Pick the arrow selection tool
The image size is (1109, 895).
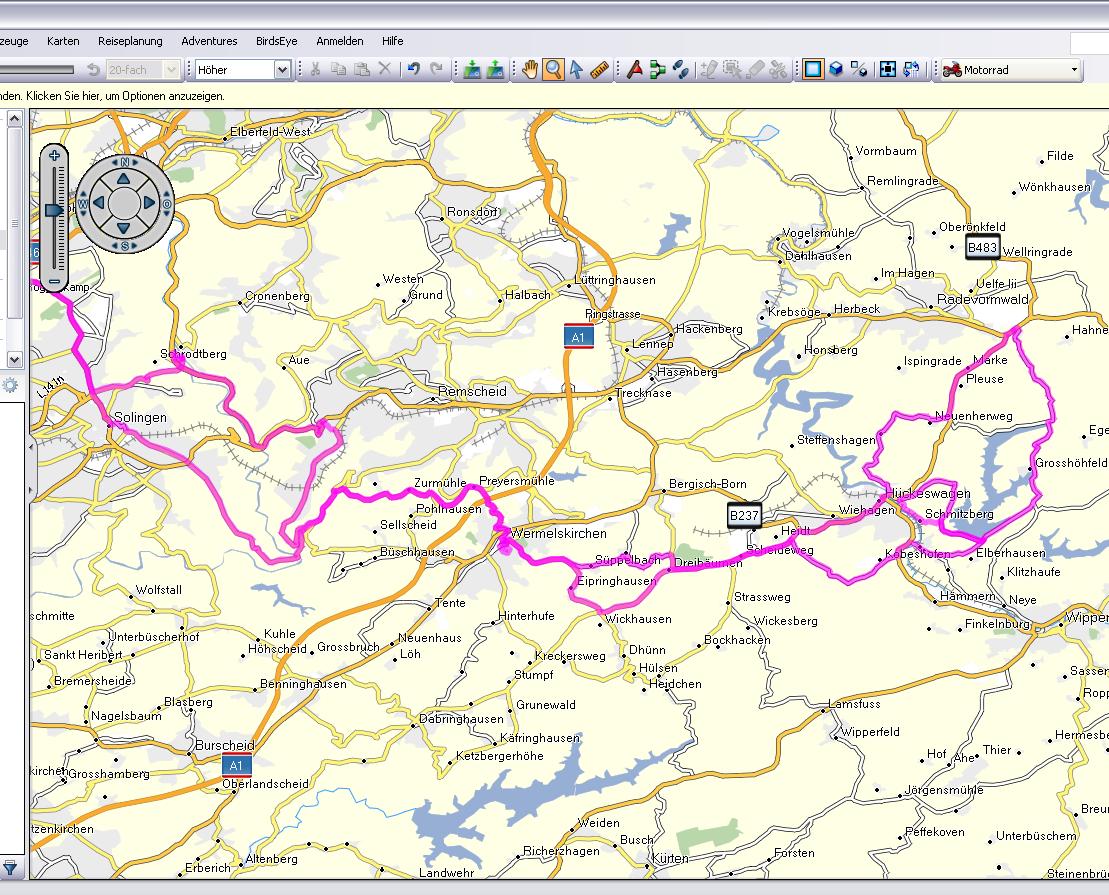(576, 69)
